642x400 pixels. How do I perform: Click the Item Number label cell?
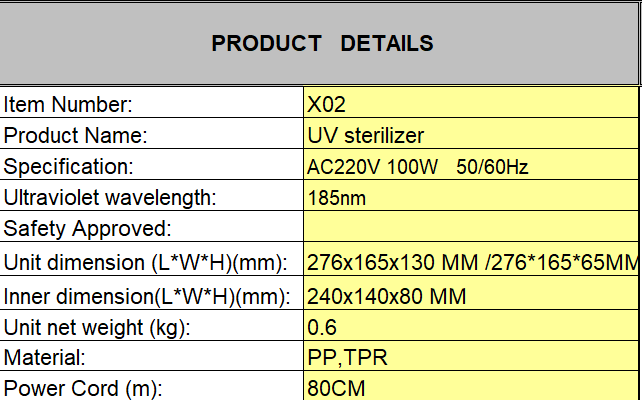pos(151,103)
